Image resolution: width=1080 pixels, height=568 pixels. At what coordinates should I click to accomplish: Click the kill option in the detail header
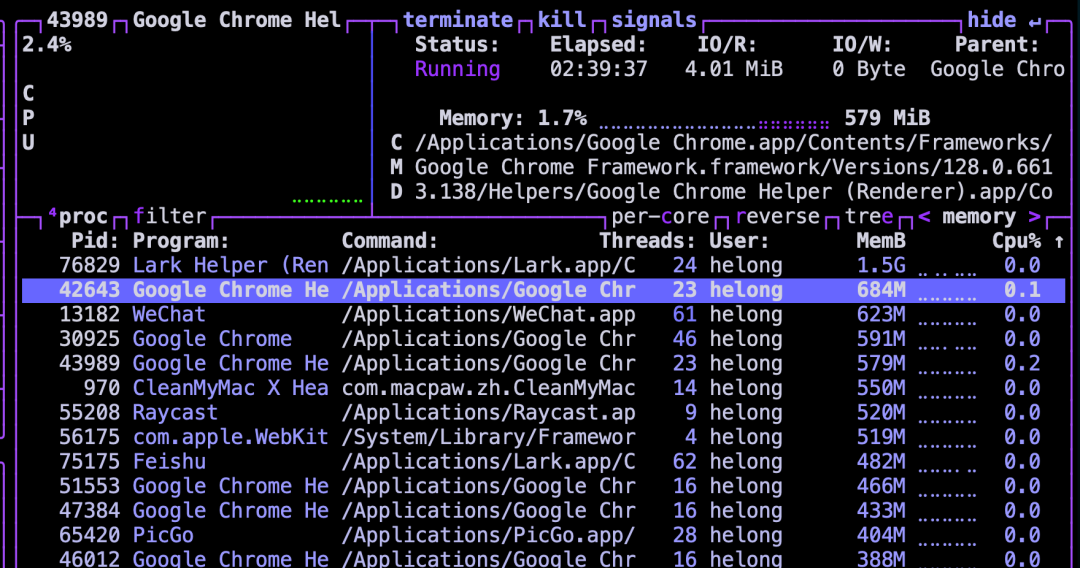[562, 20]
